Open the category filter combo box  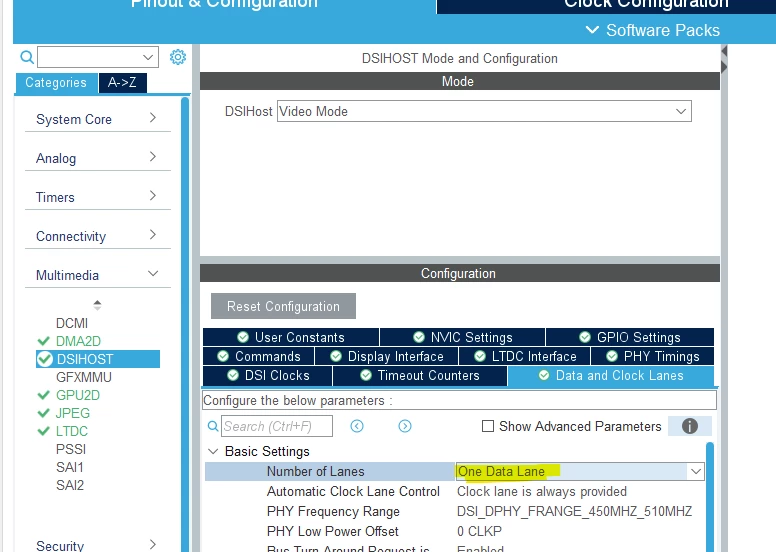tap(98, 57)
